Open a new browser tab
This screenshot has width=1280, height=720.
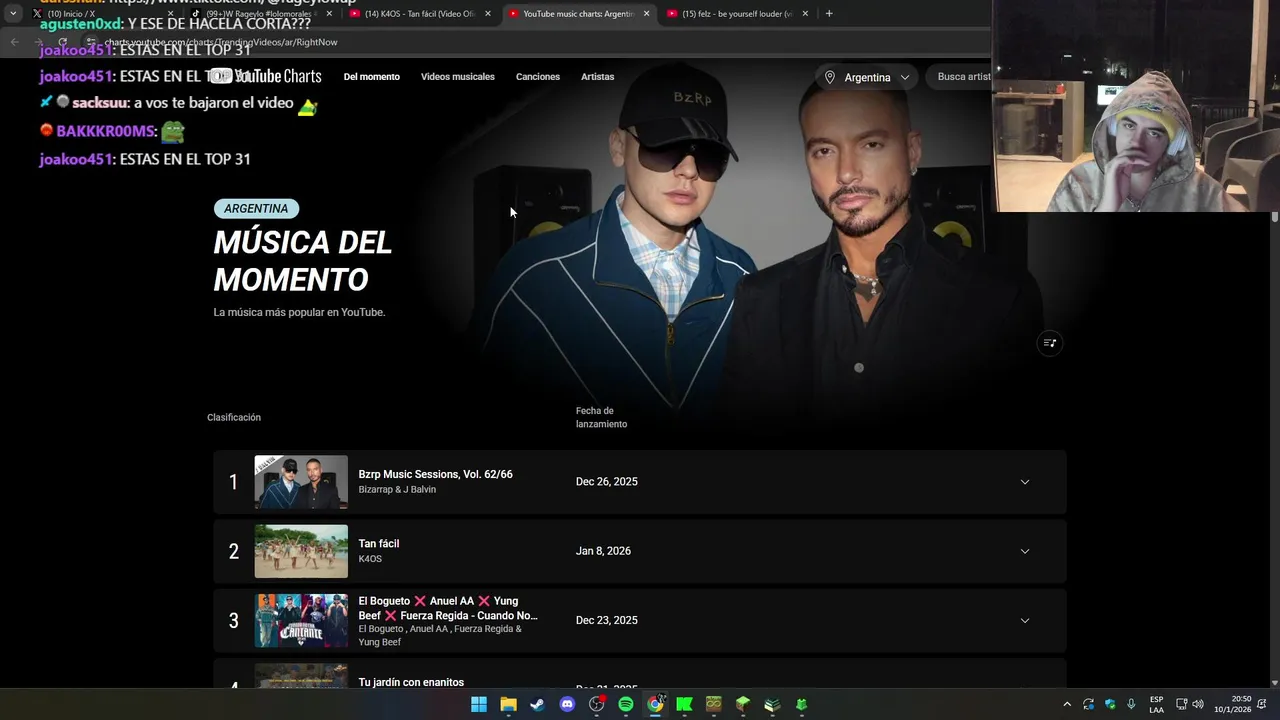(x=829, y=14)
